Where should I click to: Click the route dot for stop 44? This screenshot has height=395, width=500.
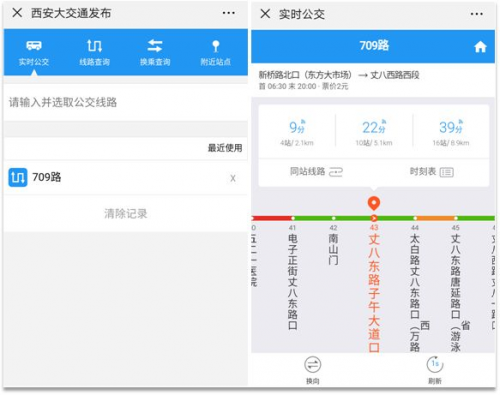(x=415, y=218)
